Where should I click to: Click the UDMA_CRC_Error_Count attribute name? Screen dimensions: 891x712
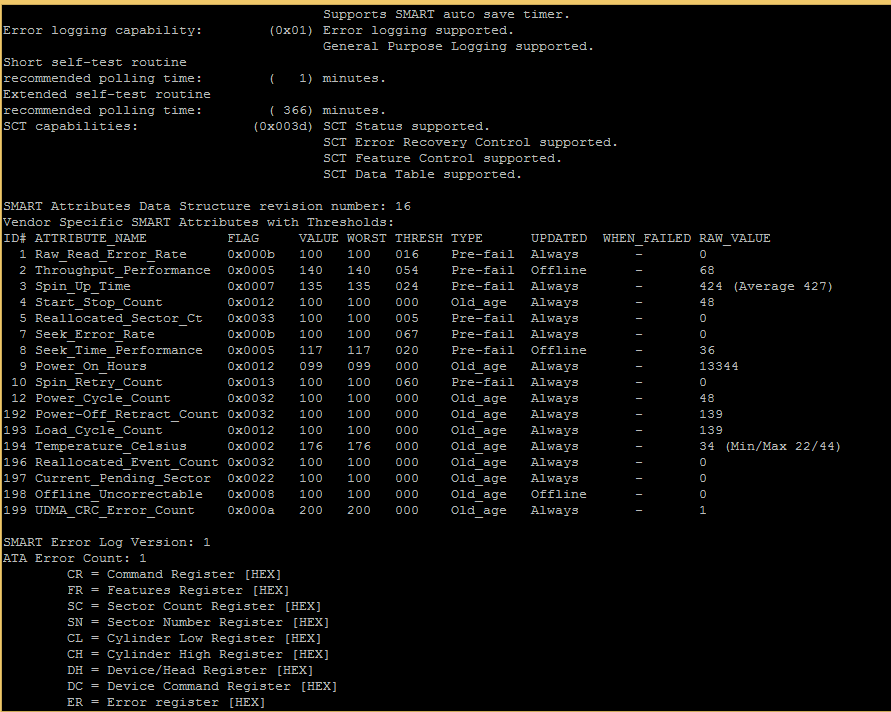pos(114,510)
